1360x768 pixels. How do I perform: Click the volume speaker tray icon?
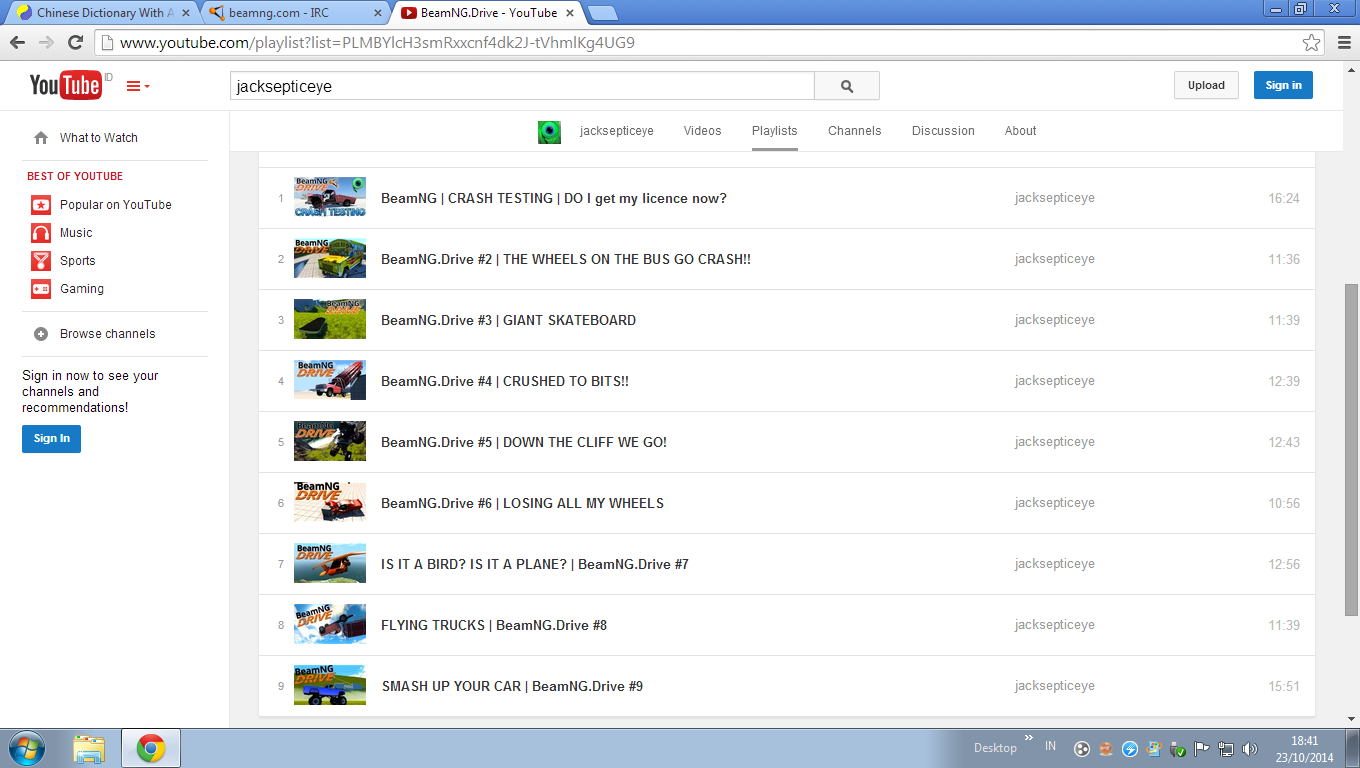[1250, 748]
